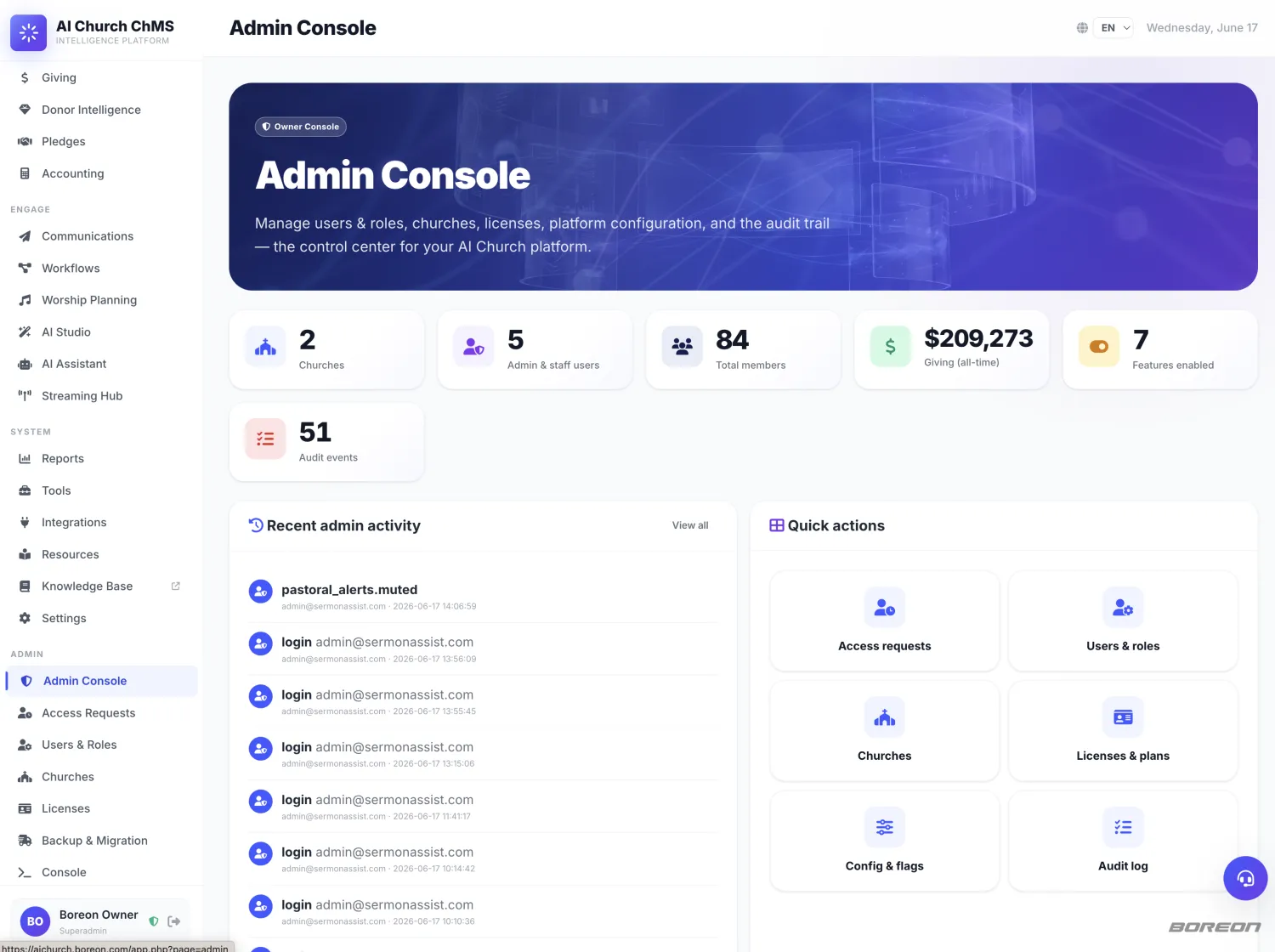
Task: Open the Features enabled stat card
Action: coord(1160,349)
